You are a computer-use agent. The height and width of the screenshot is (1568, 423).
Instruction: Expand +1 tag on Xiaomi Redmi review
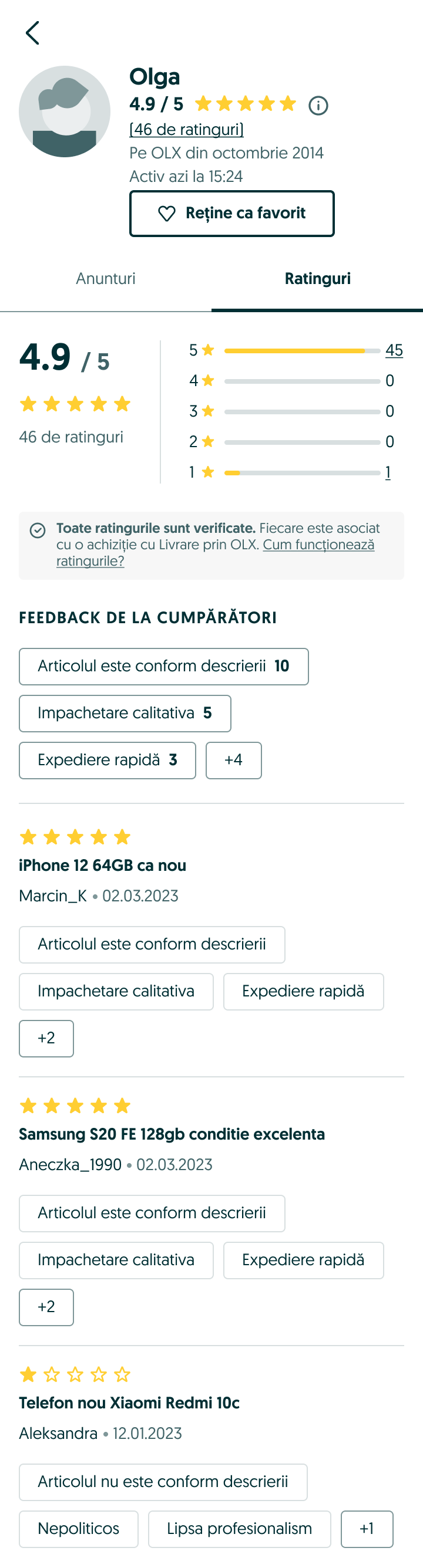pos(367,1529)
